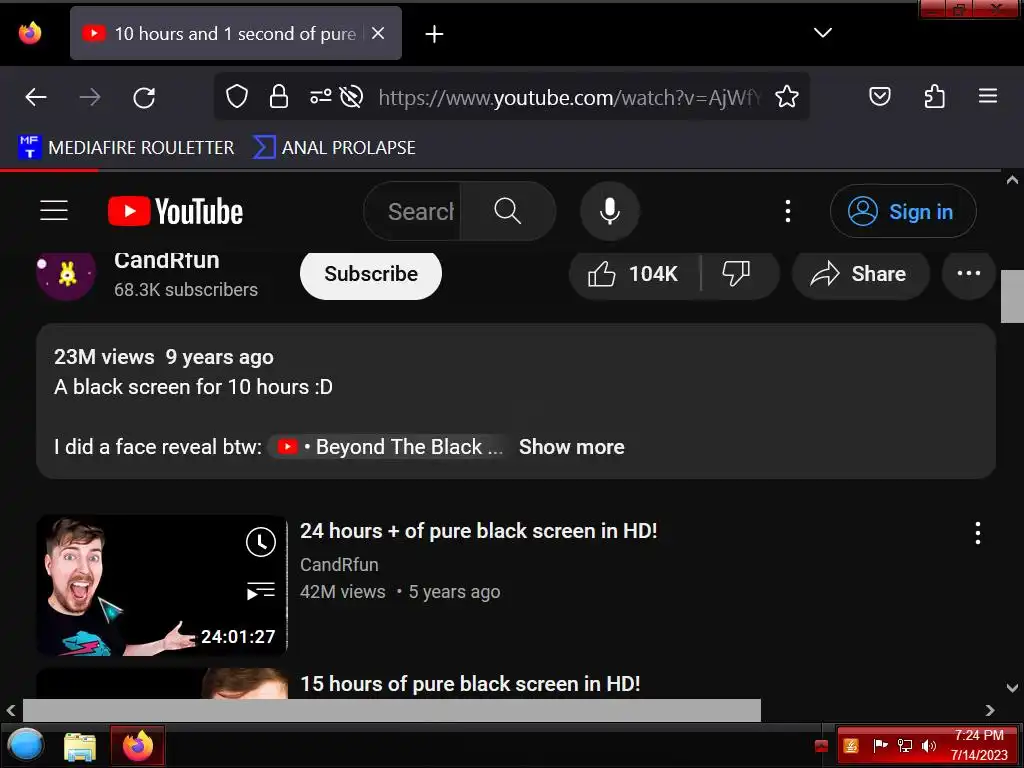This screenshot has width=1024, height=768.
Task: Subscribe to the CandRfun channel
Action: point(371,274)
